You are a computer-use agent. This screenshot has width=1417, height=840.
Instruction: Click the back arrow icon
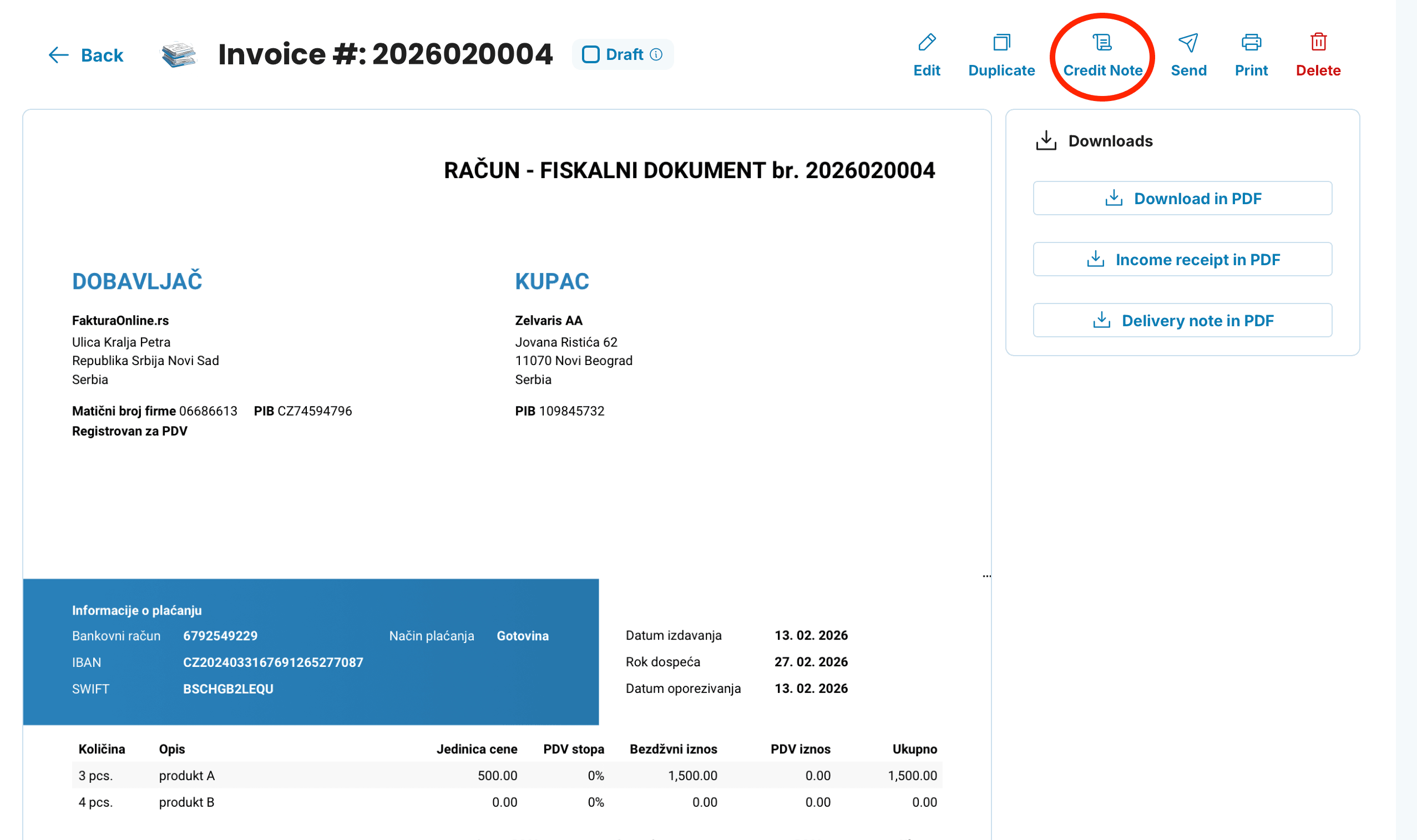58,55
